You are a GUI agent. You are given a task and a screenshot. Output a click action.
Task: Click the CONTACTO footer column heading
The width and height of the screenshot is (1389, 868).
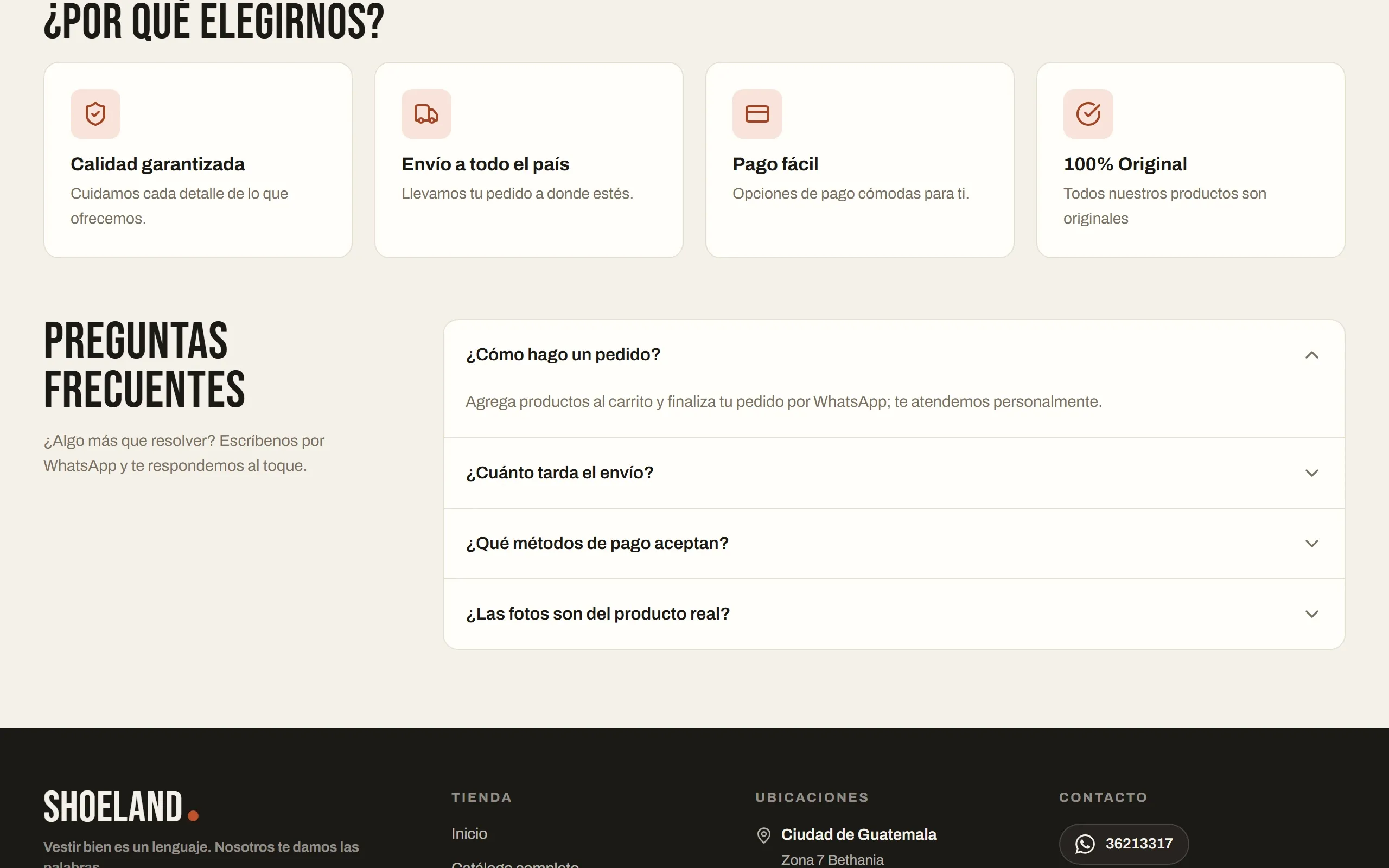tap(1103, 797)
